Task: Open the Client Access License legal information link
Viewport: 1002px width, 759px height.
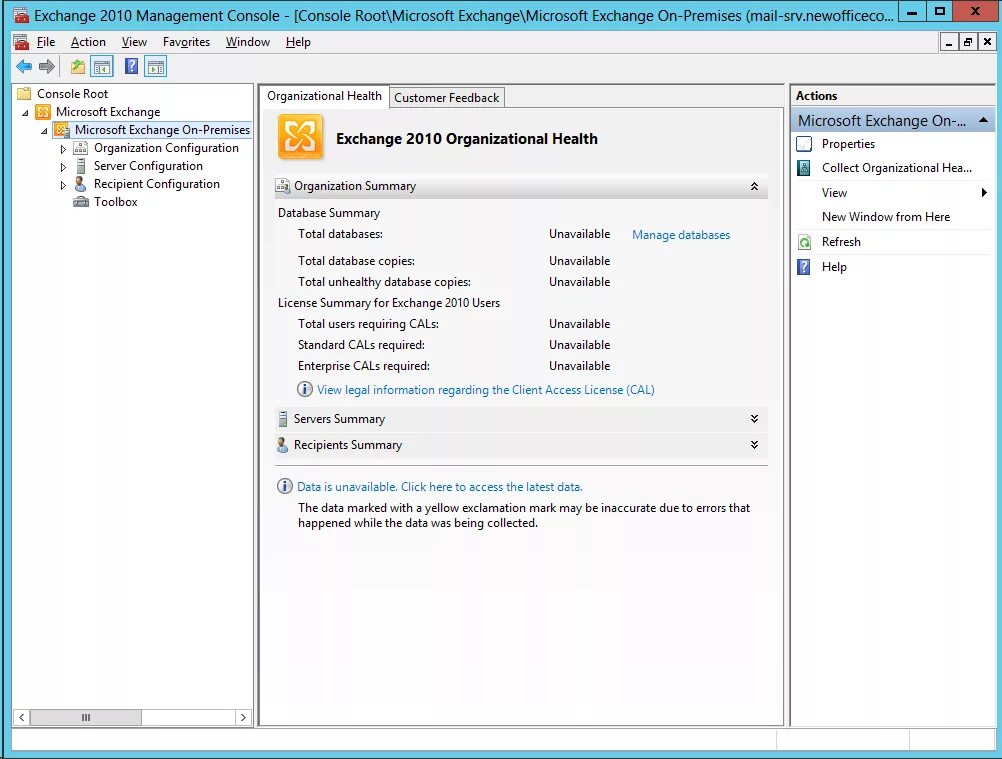Action: coord(486,390)
